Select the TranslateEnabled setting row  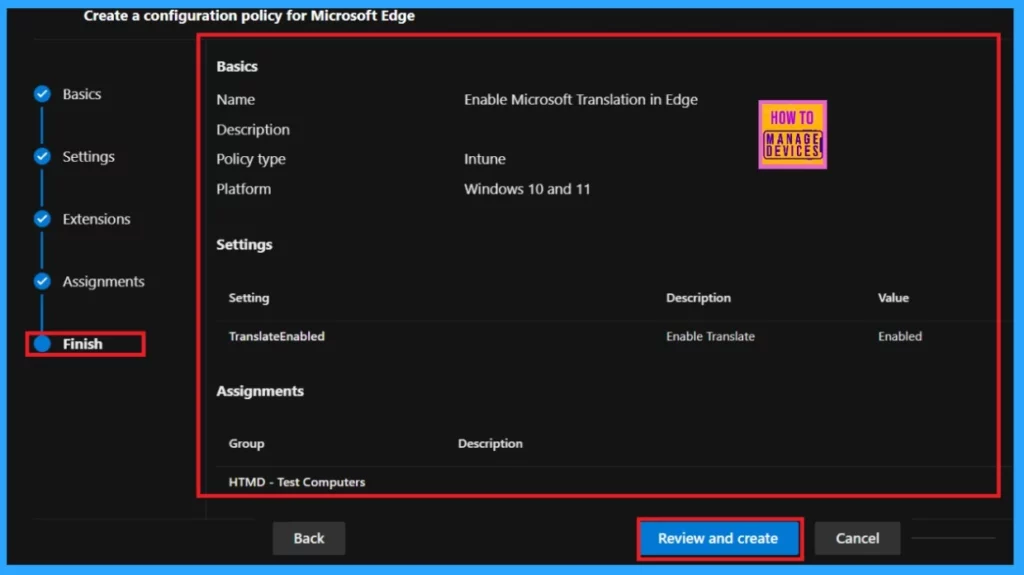[x=606, y=337]
